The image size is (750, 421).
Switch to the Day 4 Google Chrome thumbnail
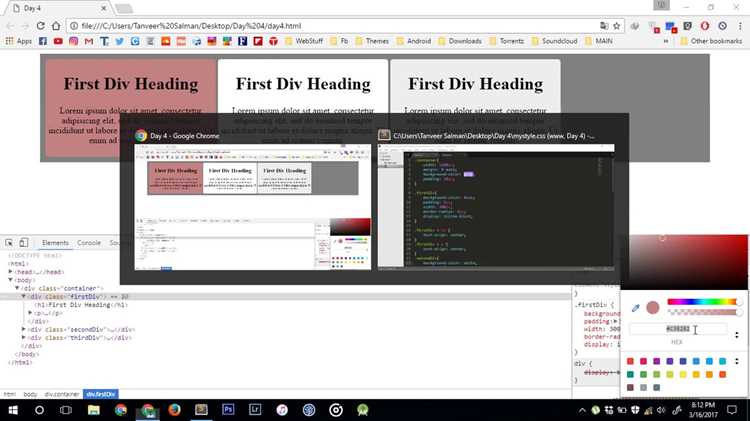[253, 207]
